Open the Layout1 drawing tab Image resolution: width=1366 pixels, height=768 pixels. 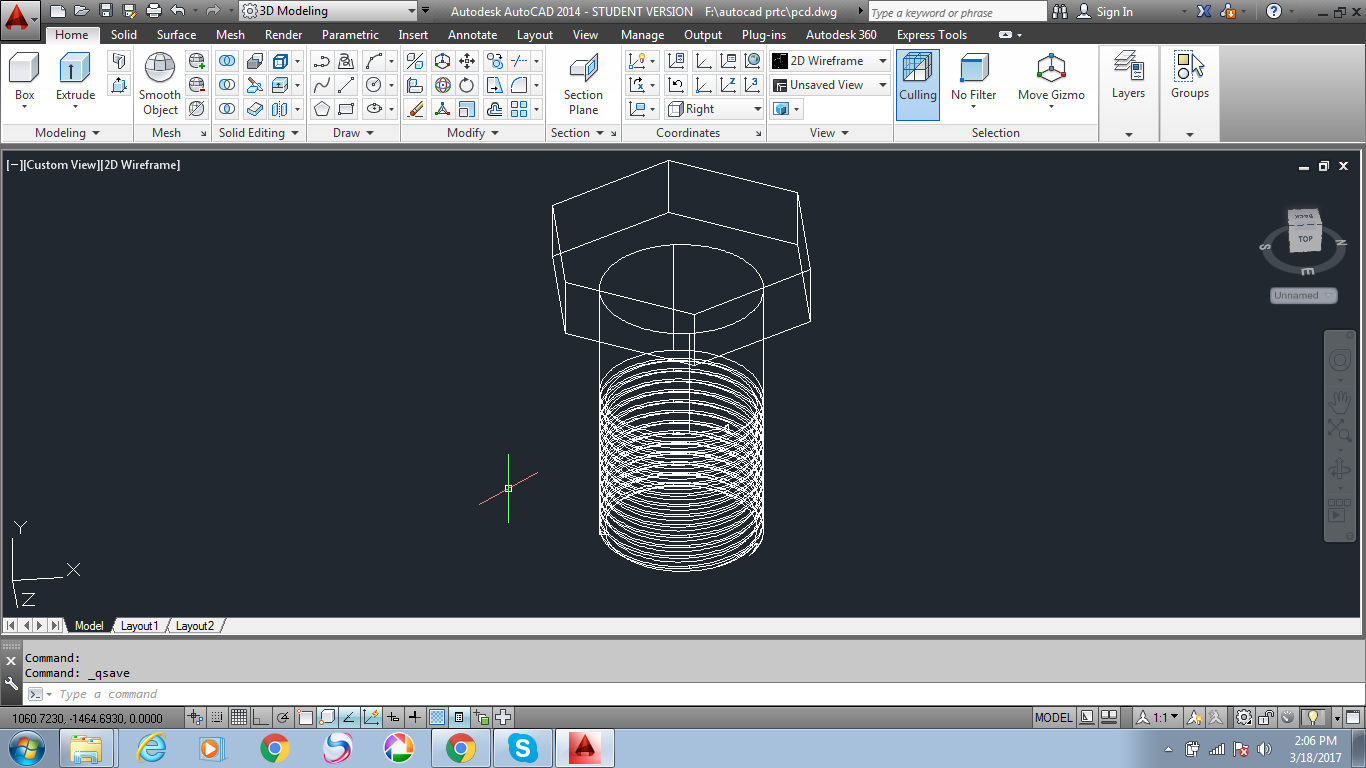pyautogui.click(x=139, y=626)
